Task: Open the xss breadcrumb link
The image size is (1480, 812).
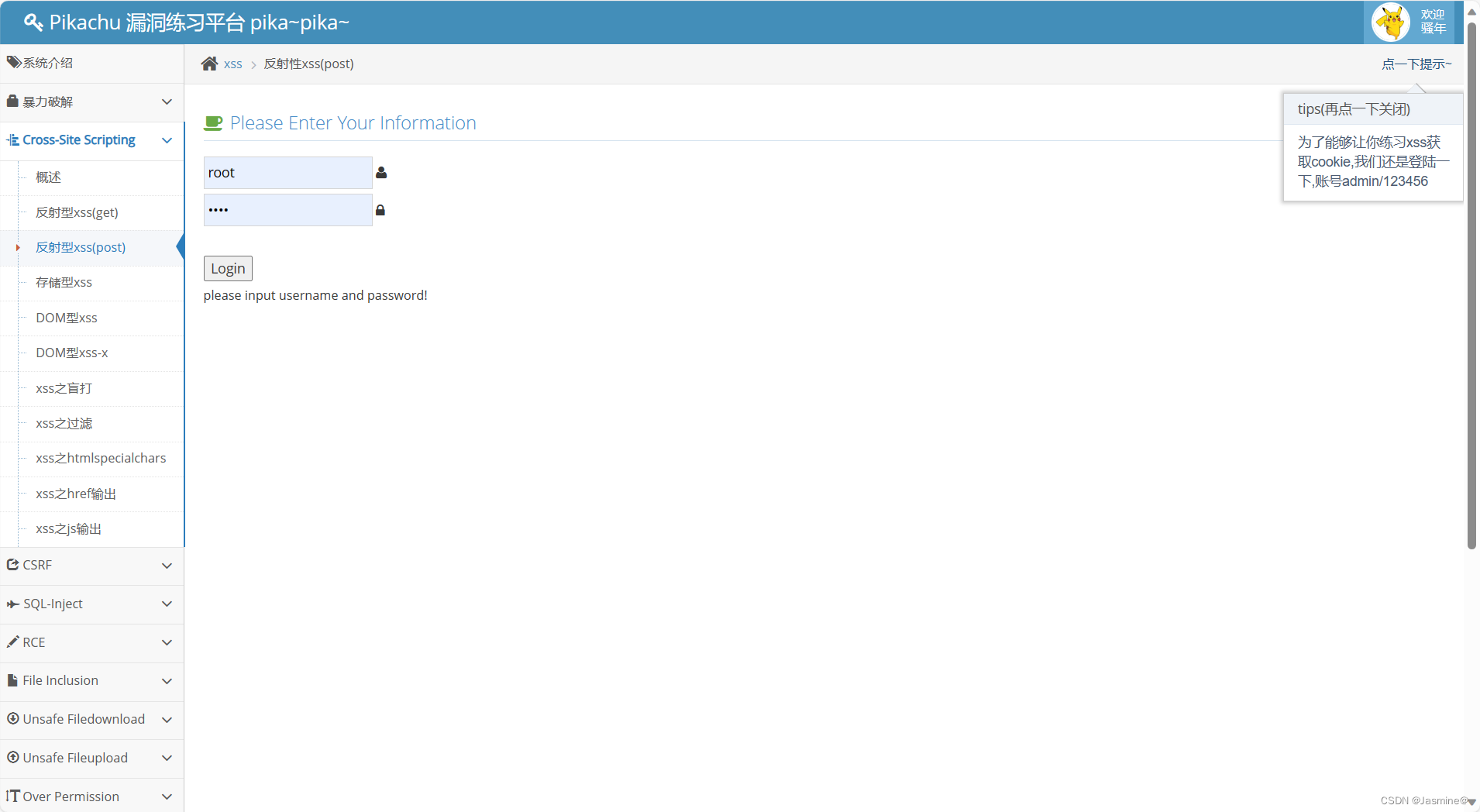Action: point(232,64)
